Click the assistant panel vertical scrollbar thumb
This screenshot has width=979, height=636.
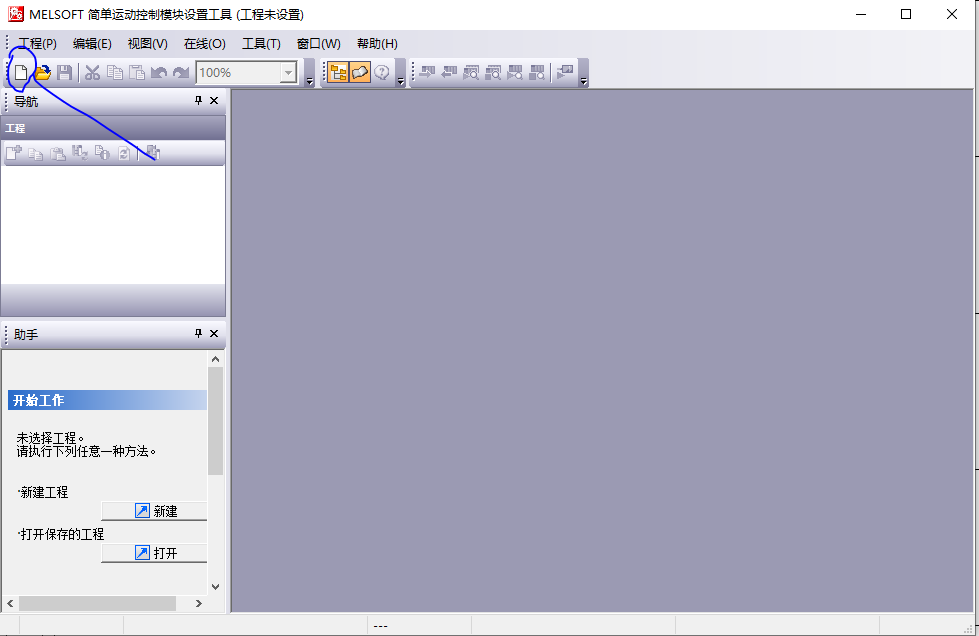[215, 420]
